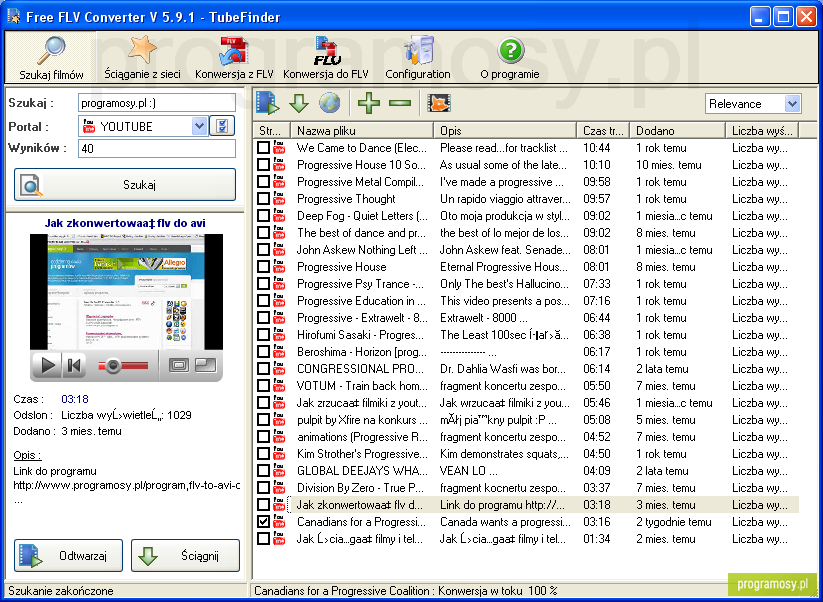Uncheck the Canadians for a Progressi... checkbox
823x602 pixels.
tap(263, 522)
